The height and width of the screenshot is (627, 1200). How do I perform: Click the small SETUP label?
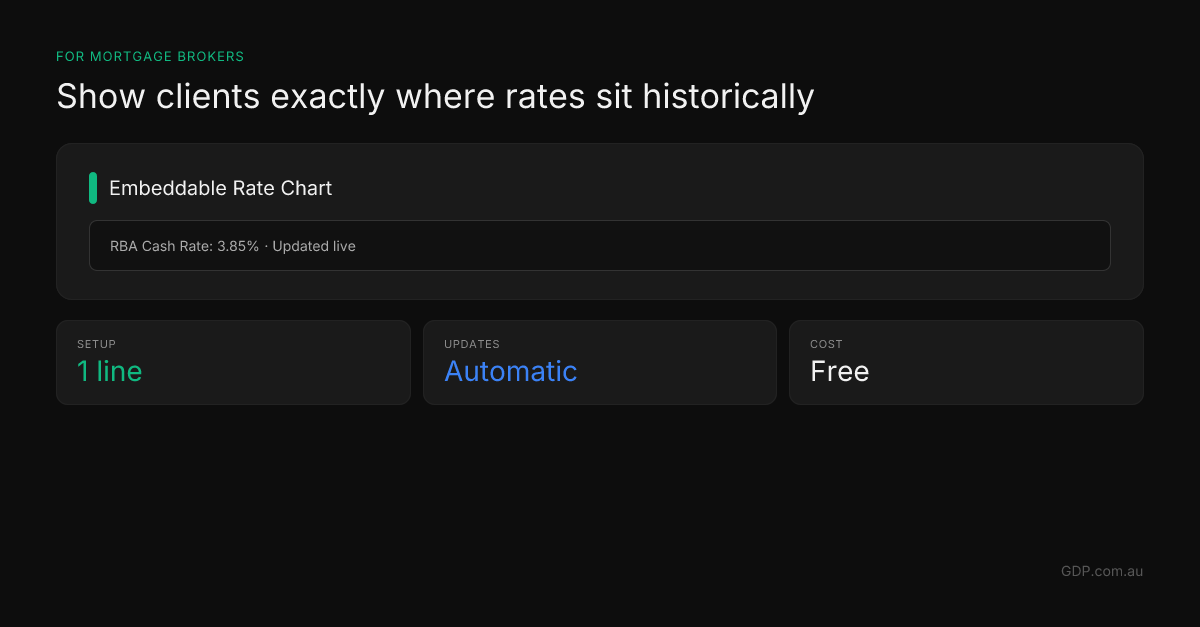click(96, 344)
